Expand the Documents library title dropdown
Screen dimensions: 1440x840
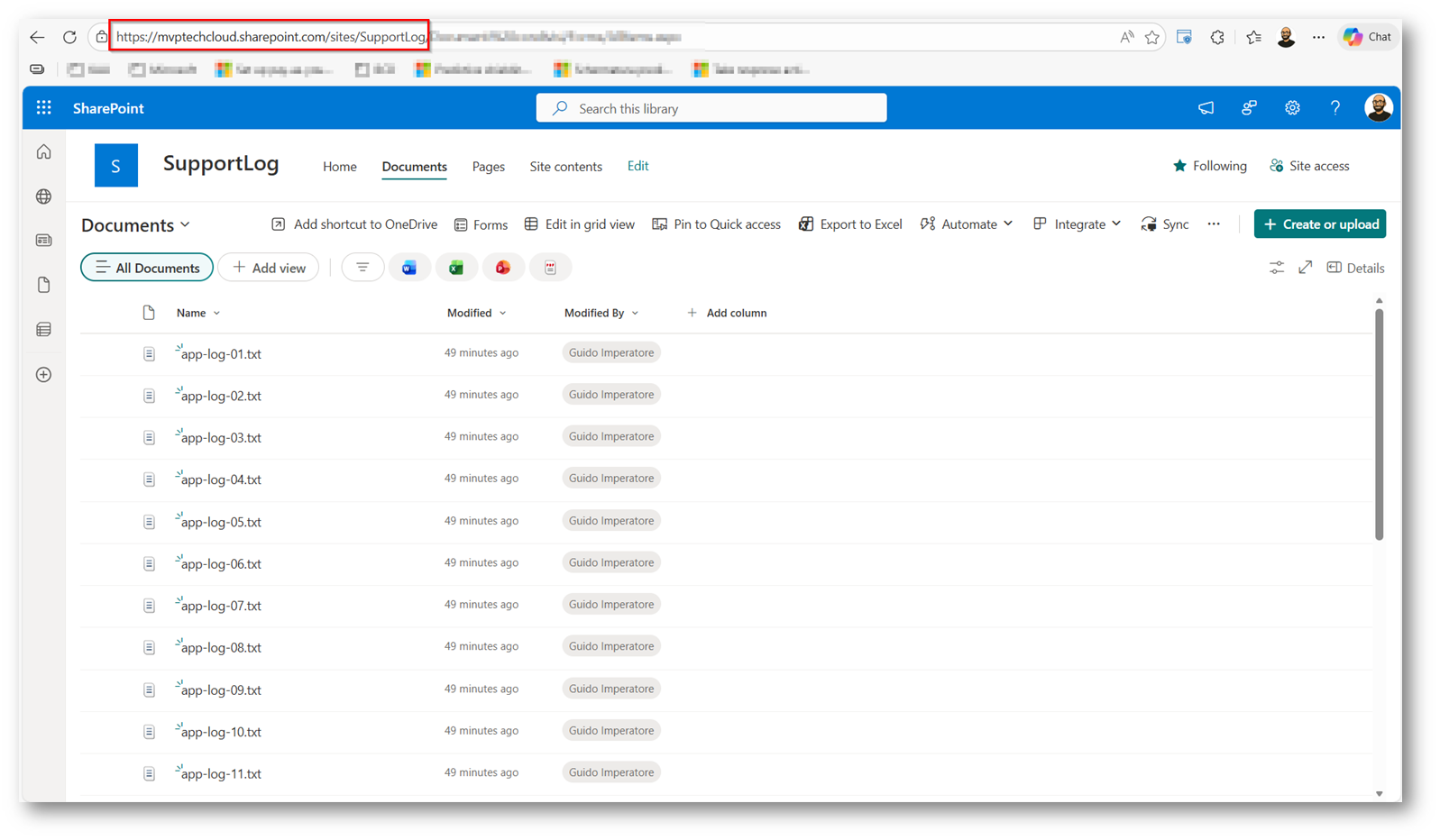(x=135, y=225)
